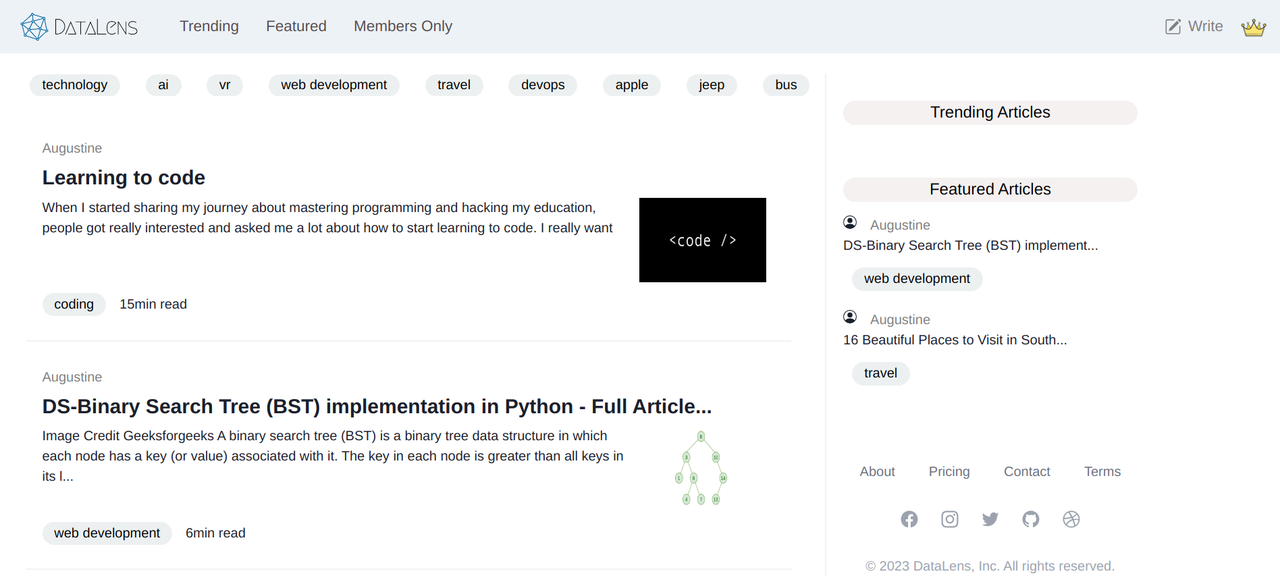Open DS-Binary Search Tree article title in feed

coord(377,407)
